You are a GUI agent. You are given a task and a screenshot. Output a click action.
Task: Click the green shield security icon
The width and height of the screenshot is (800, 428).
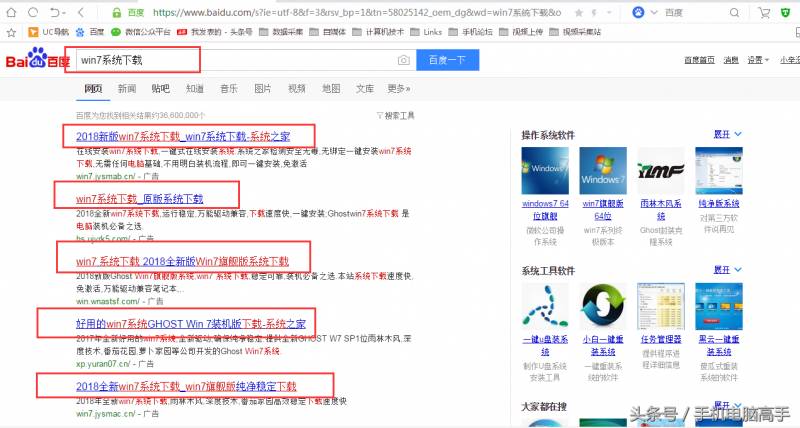click(786, 13)
